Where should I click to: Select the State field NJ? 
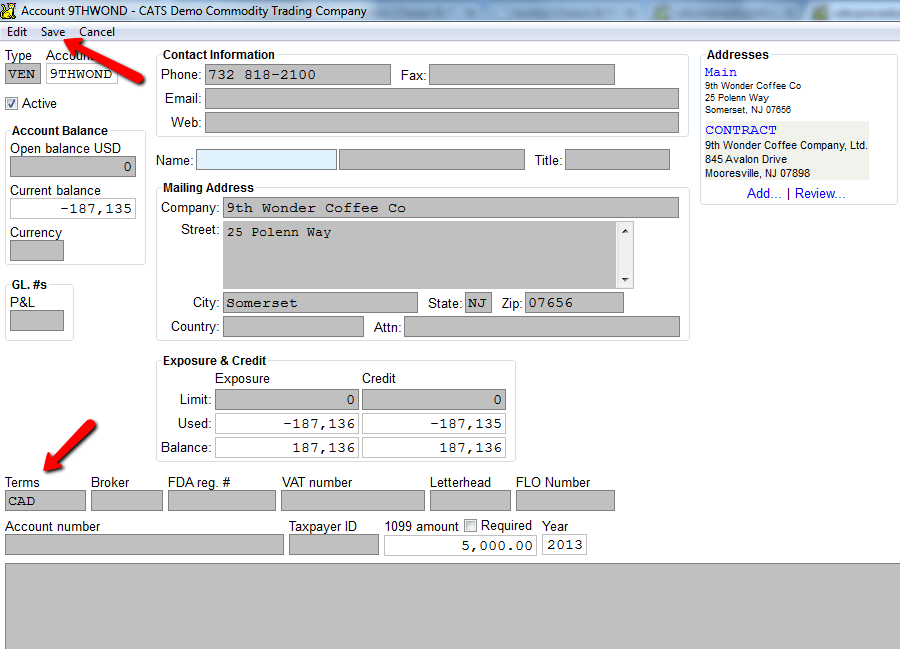(x=478, y=302)
